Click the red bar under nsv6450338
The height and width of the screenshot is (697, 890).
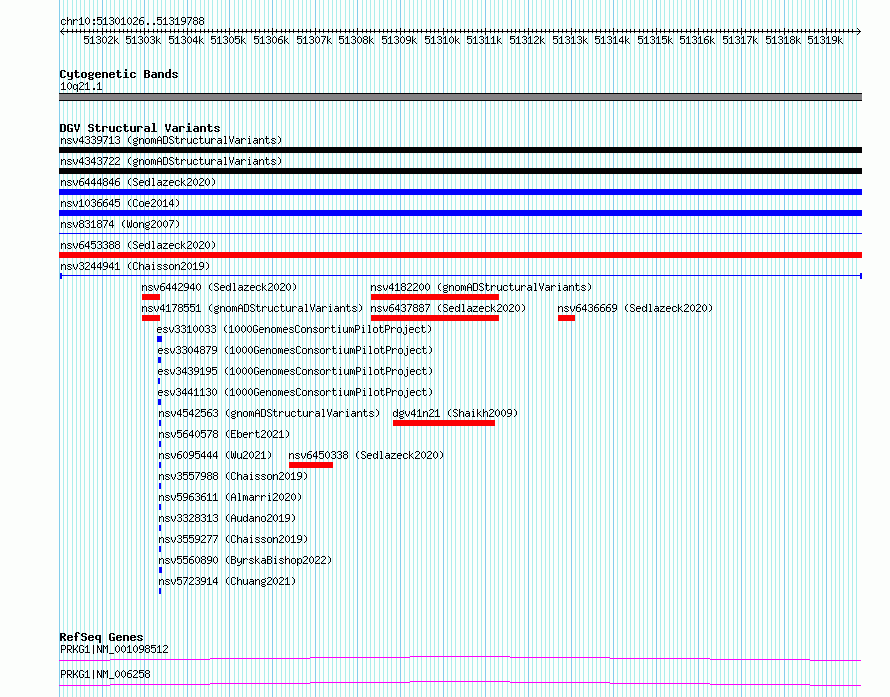click(311, 465)
